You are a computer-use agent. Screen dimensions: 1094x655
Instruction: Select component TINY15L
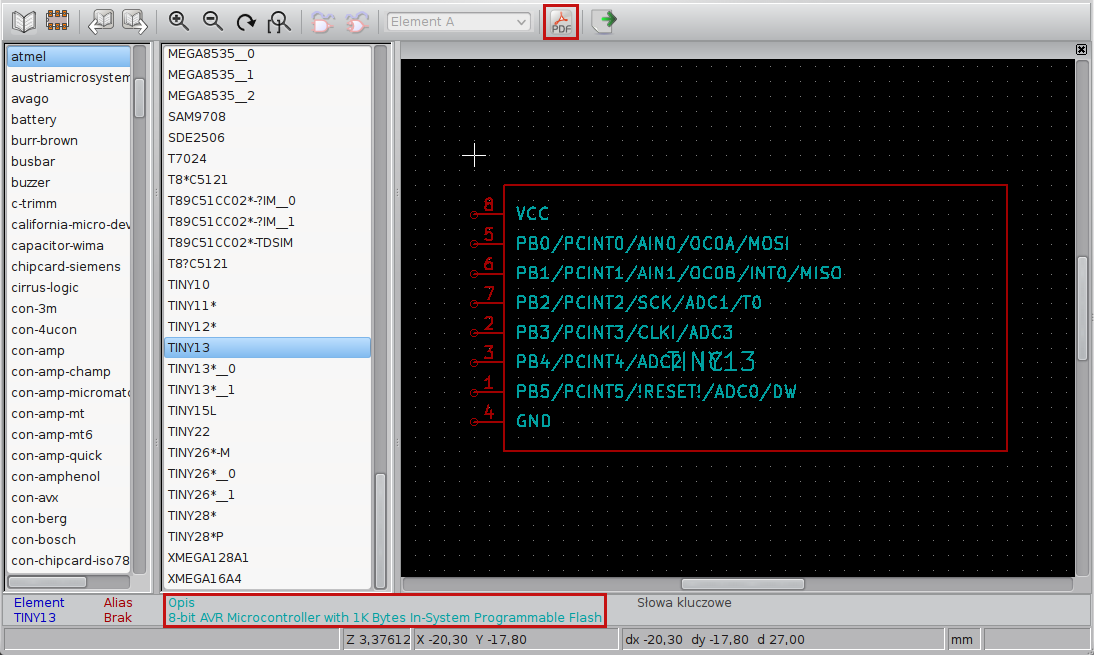267,411
